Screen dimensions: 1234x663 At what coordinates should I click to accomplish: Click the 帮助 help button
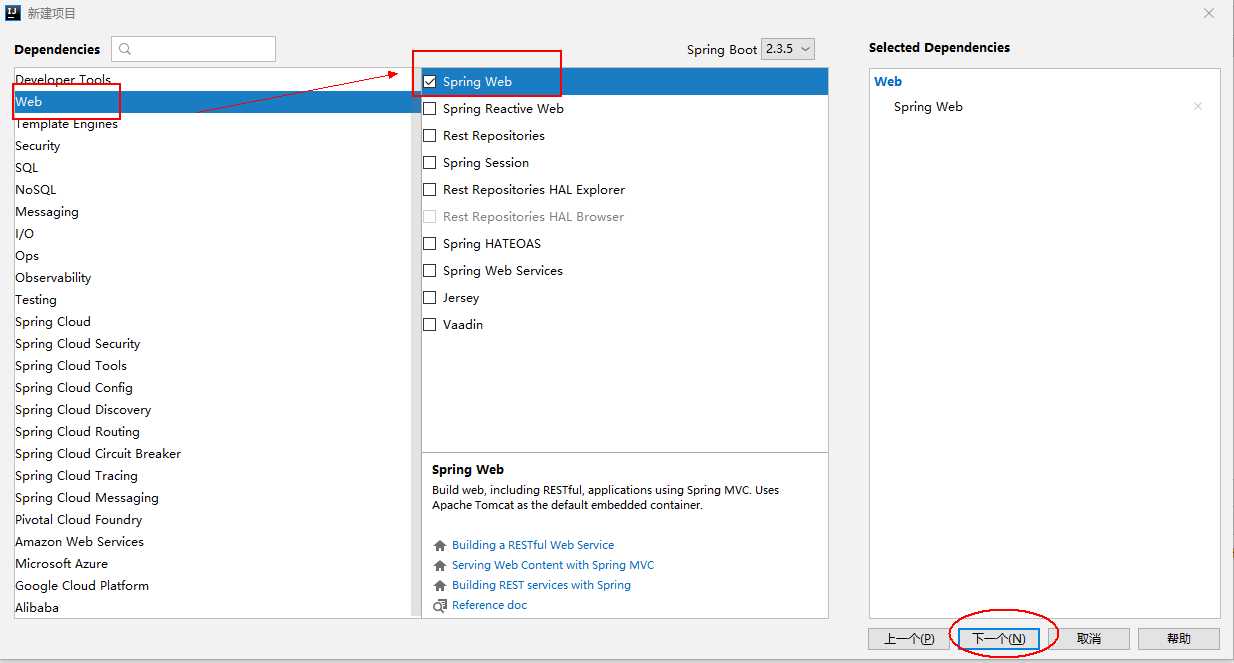coord(1179,639)
